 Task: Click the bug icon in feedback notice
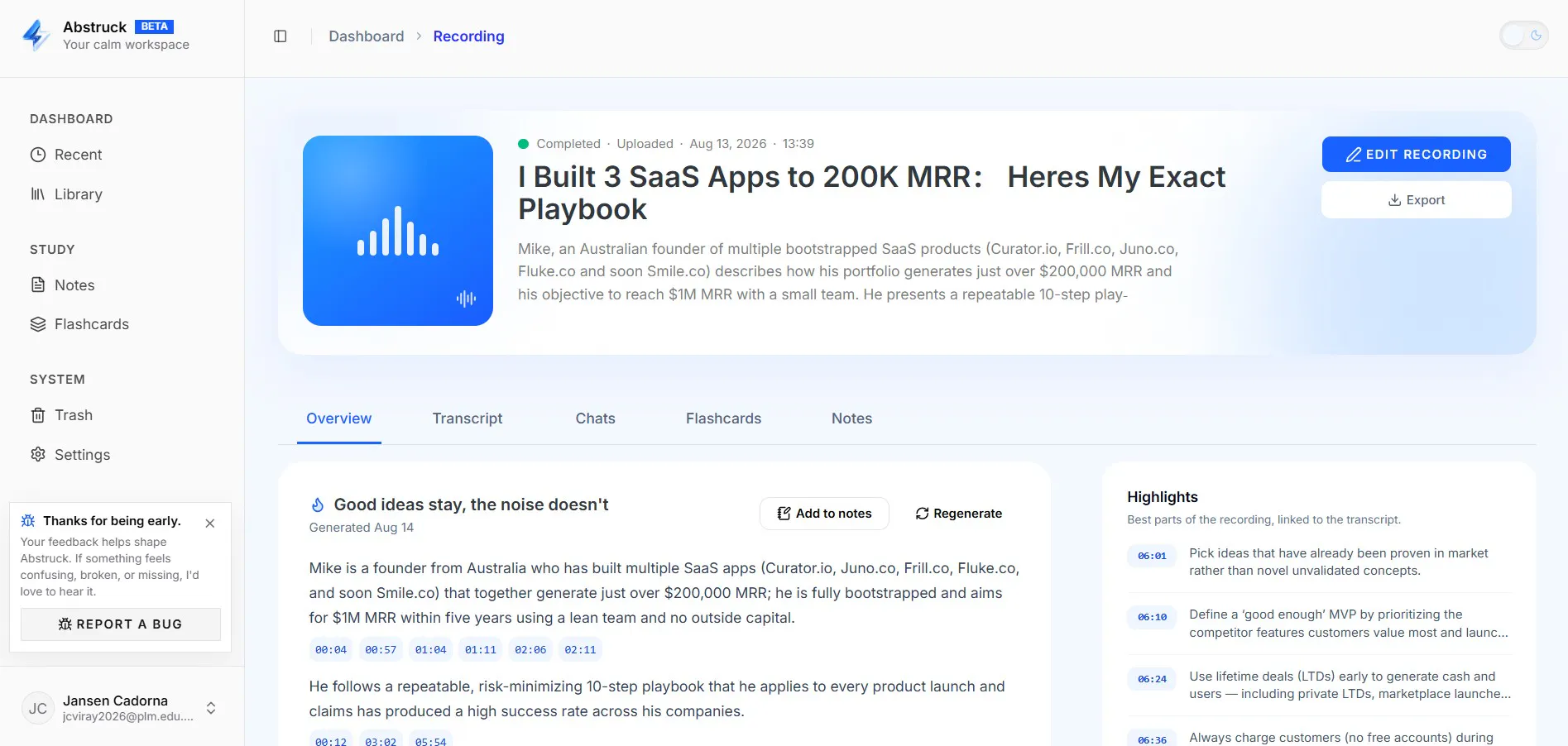28,521
